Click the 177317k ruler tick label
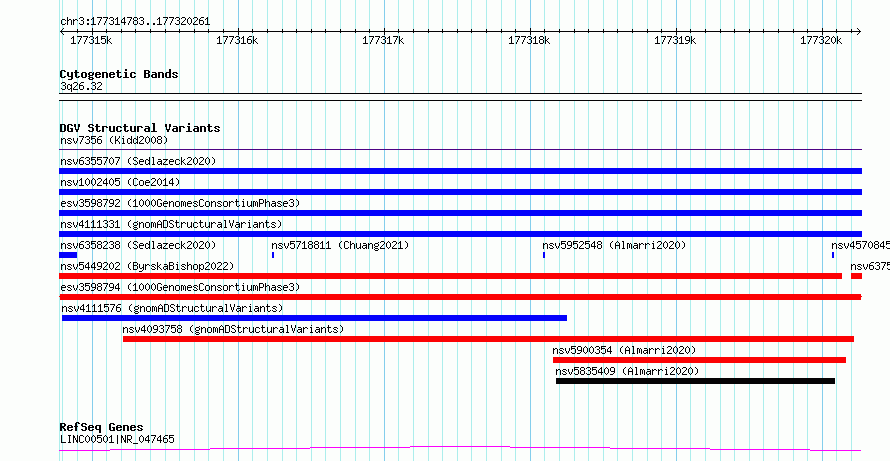The height and width of the screenshot is (461, 890). [383, 41]
